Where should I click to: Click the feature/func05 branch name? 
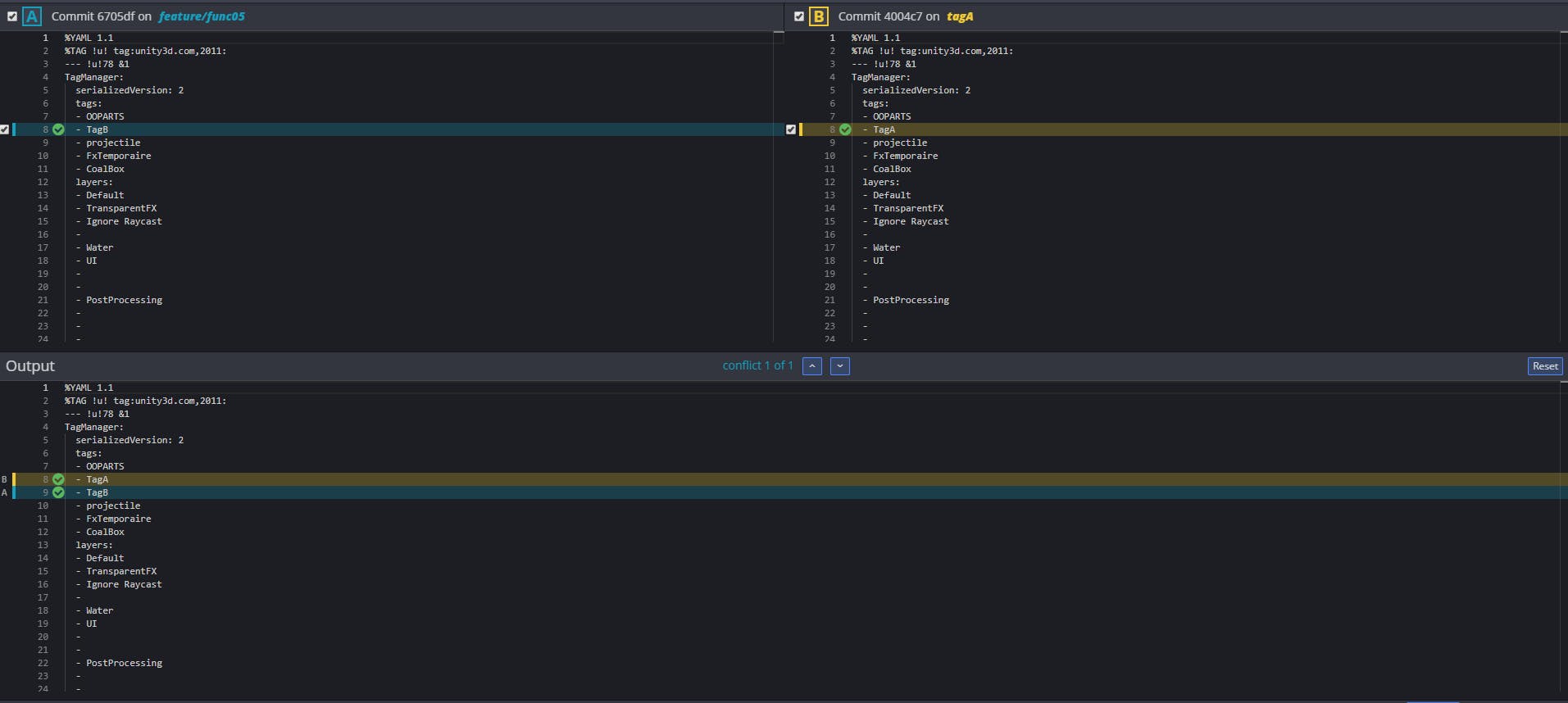(x=202, y=16)
